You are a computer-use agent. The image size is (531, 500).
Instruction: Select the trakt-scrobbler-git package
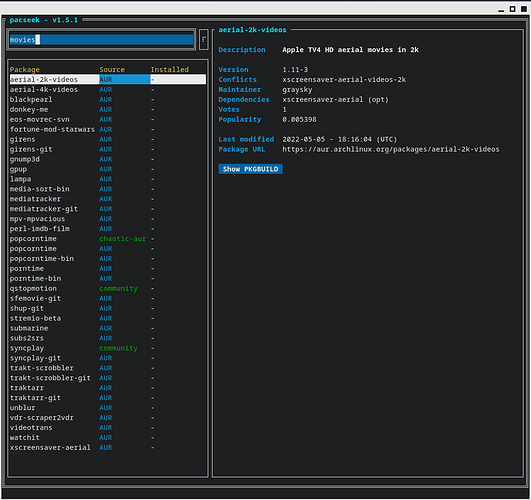pos(107,378)
